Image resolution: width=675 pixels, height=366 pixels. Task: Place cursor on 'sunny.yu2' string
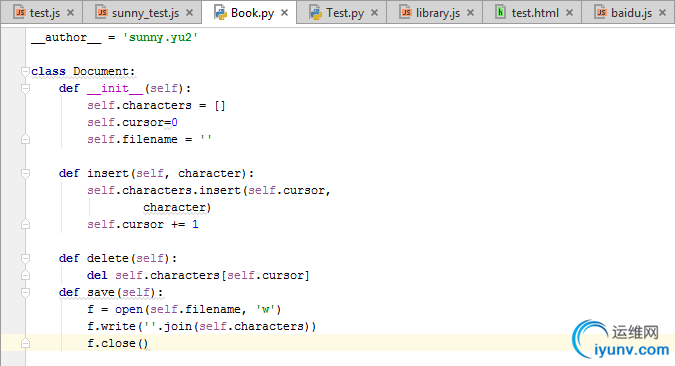coord(160,37)
